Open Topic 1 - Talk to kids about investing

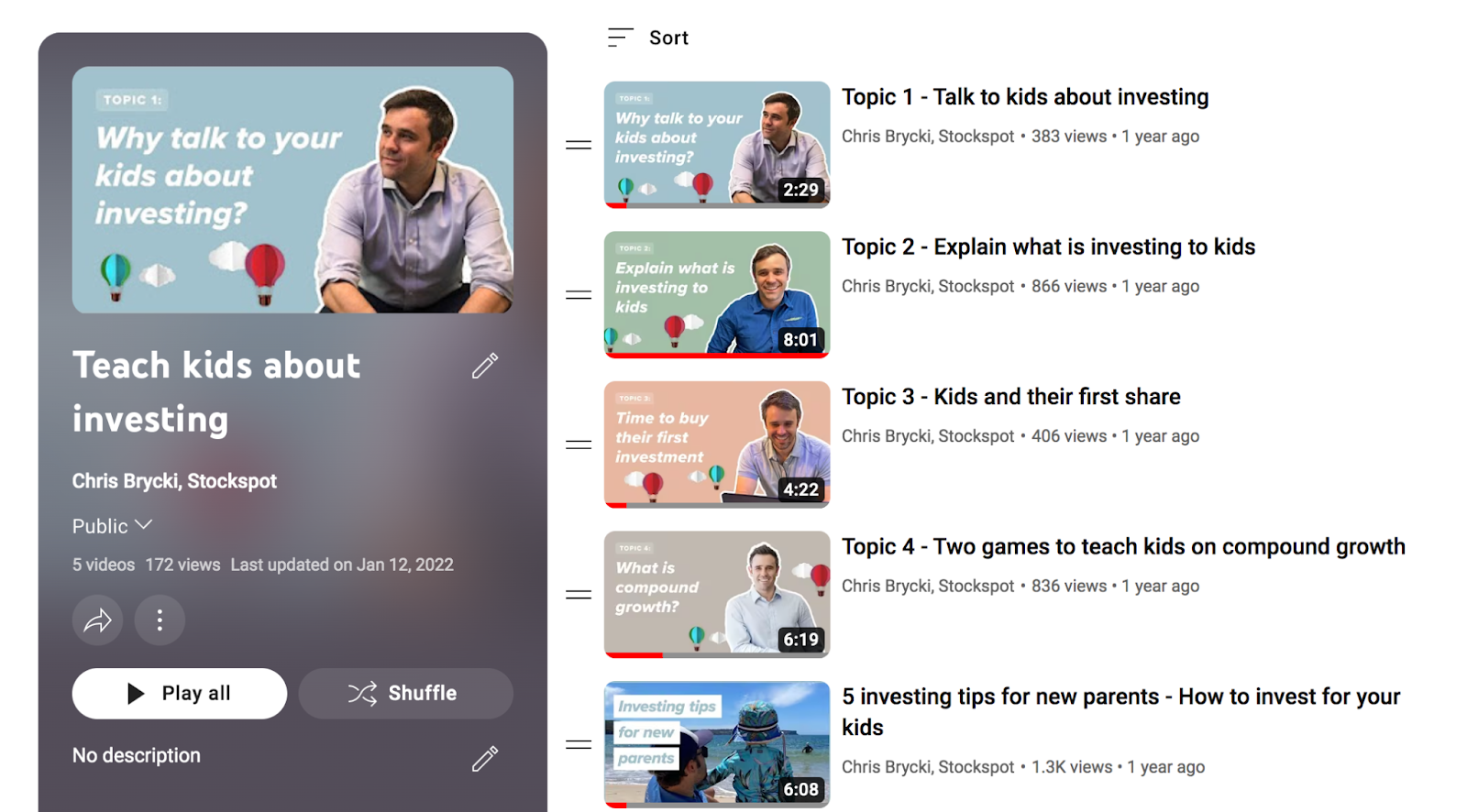click(x=1025, y=97)
